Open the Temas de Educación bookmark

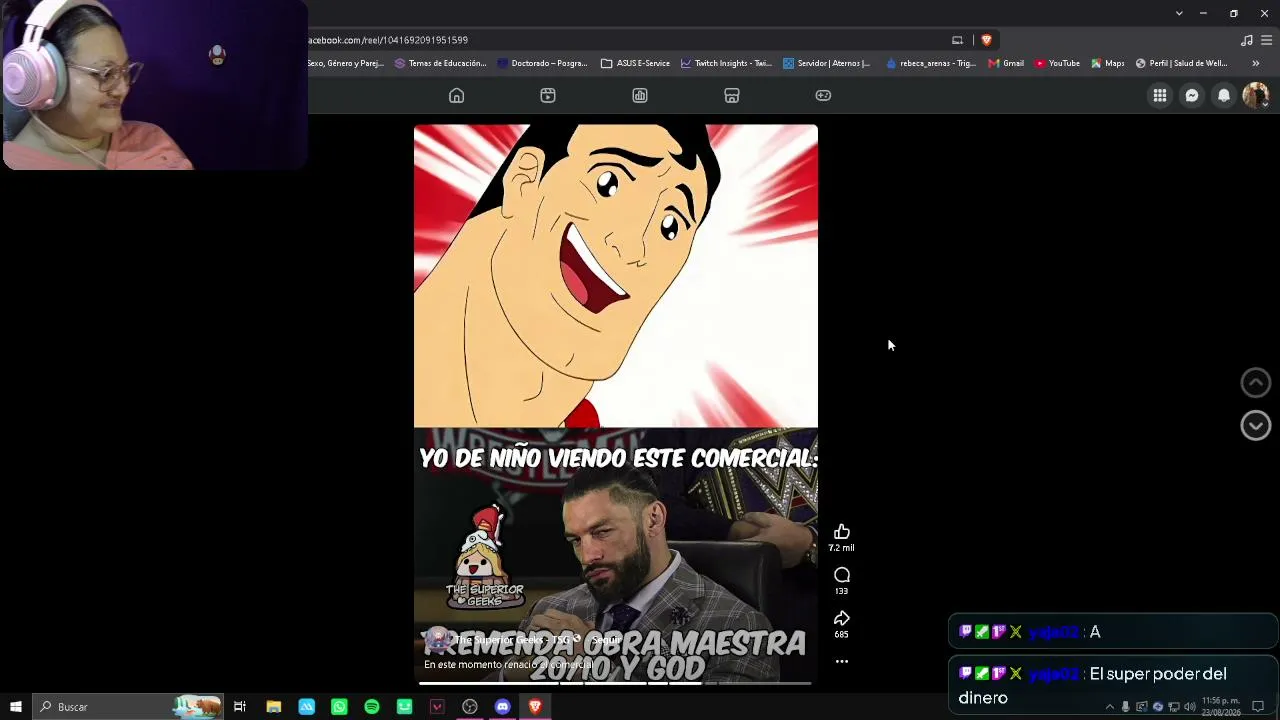[440, 63]
